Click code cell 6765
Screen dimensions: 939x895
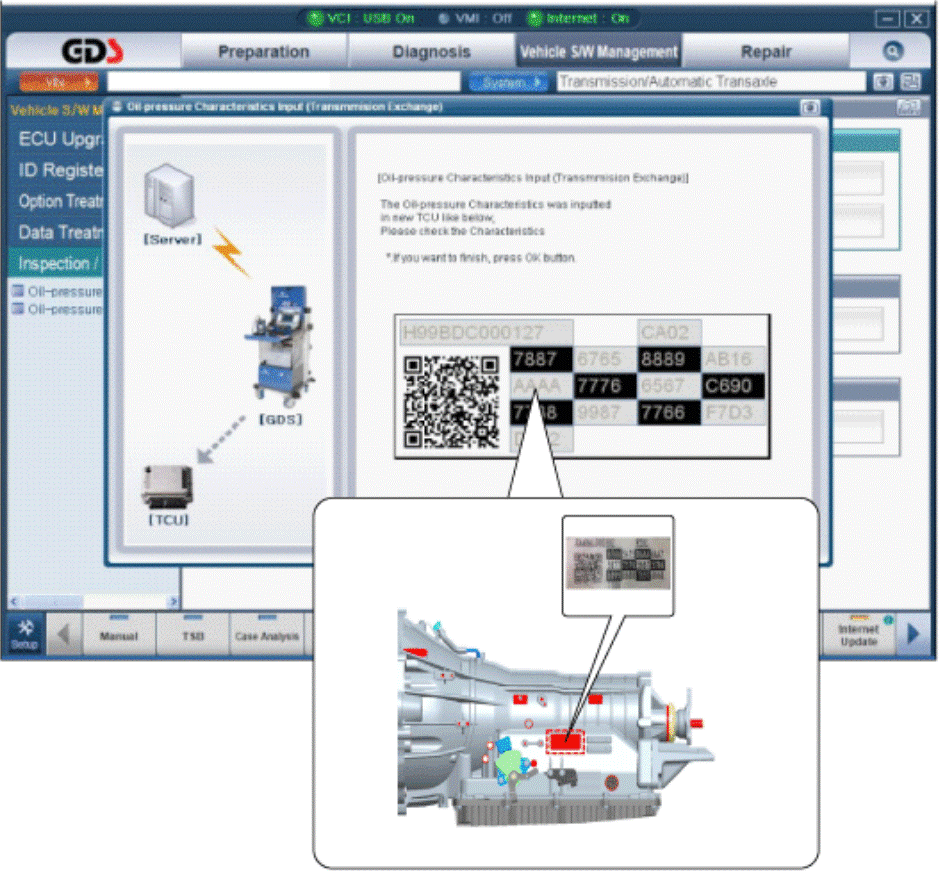coord(604,359)
